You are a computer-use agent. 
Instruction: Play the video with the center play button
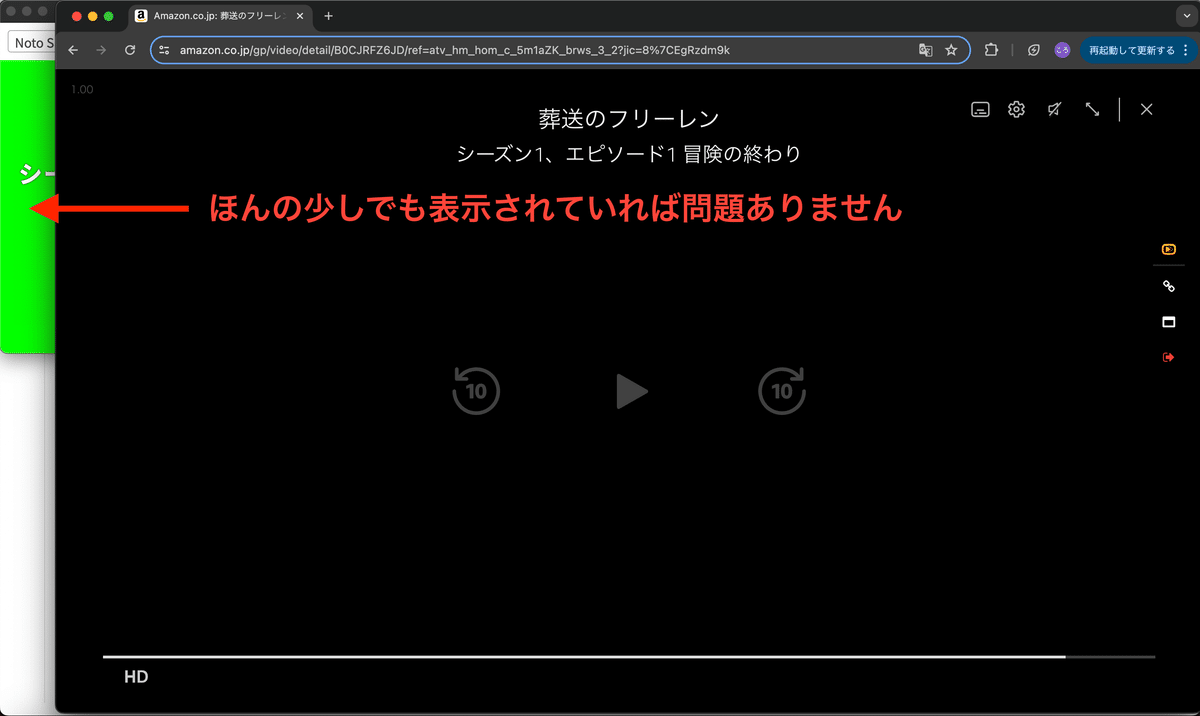coord(632,391)
